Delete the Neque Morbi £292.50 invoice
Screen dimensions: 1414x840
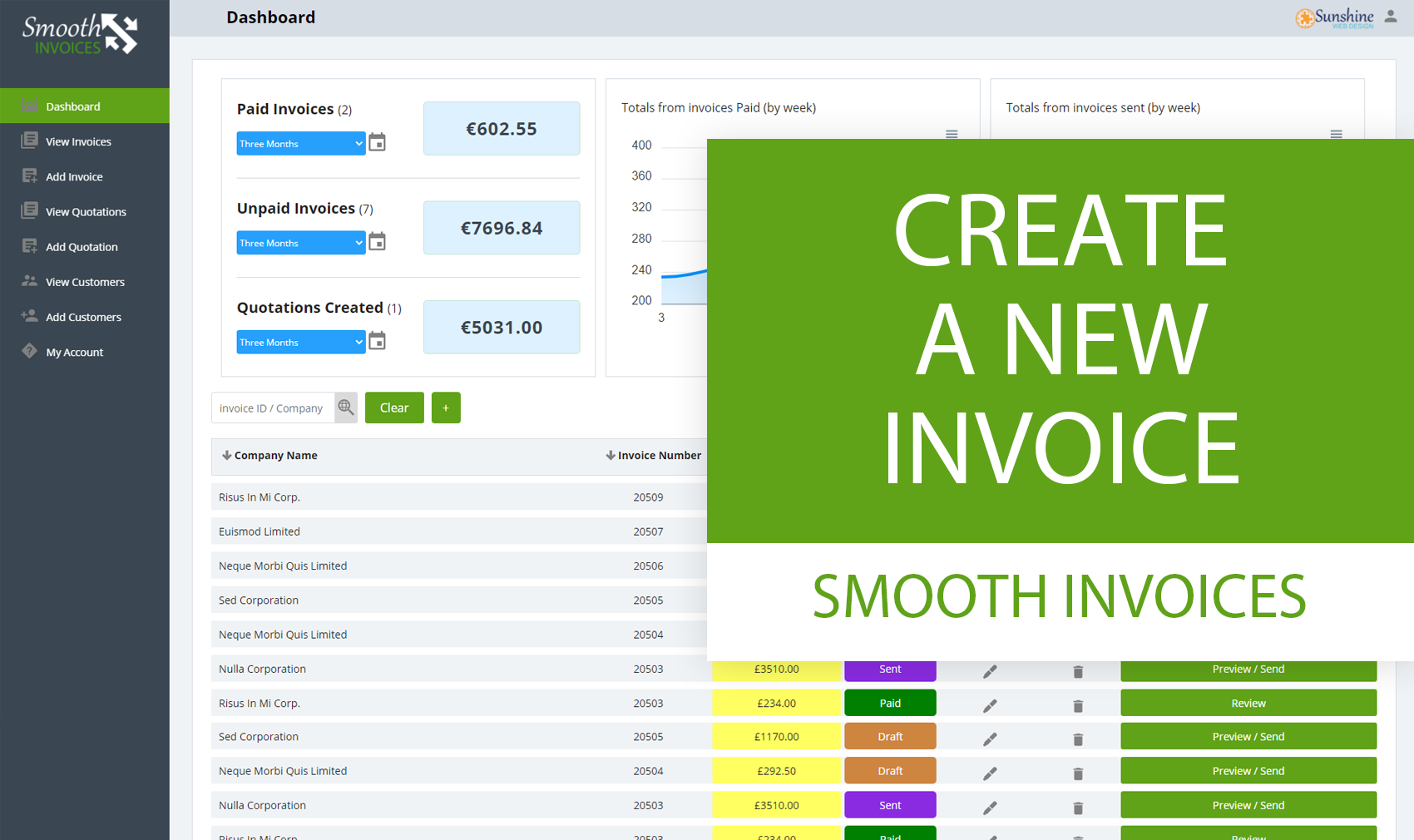pos(1078,773)
